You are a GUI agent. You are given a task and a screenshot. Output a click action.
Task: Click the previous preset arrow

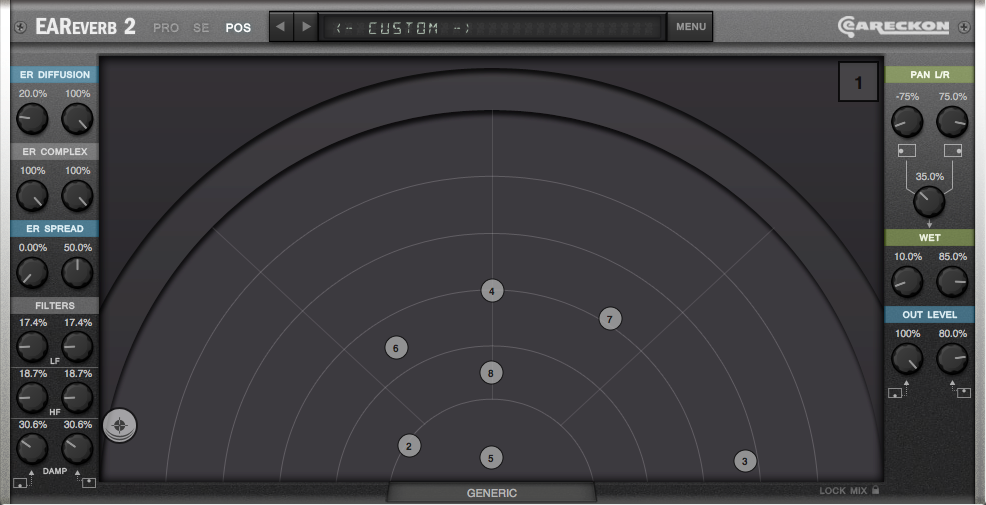pyautogui.click(x=281, y=27)
